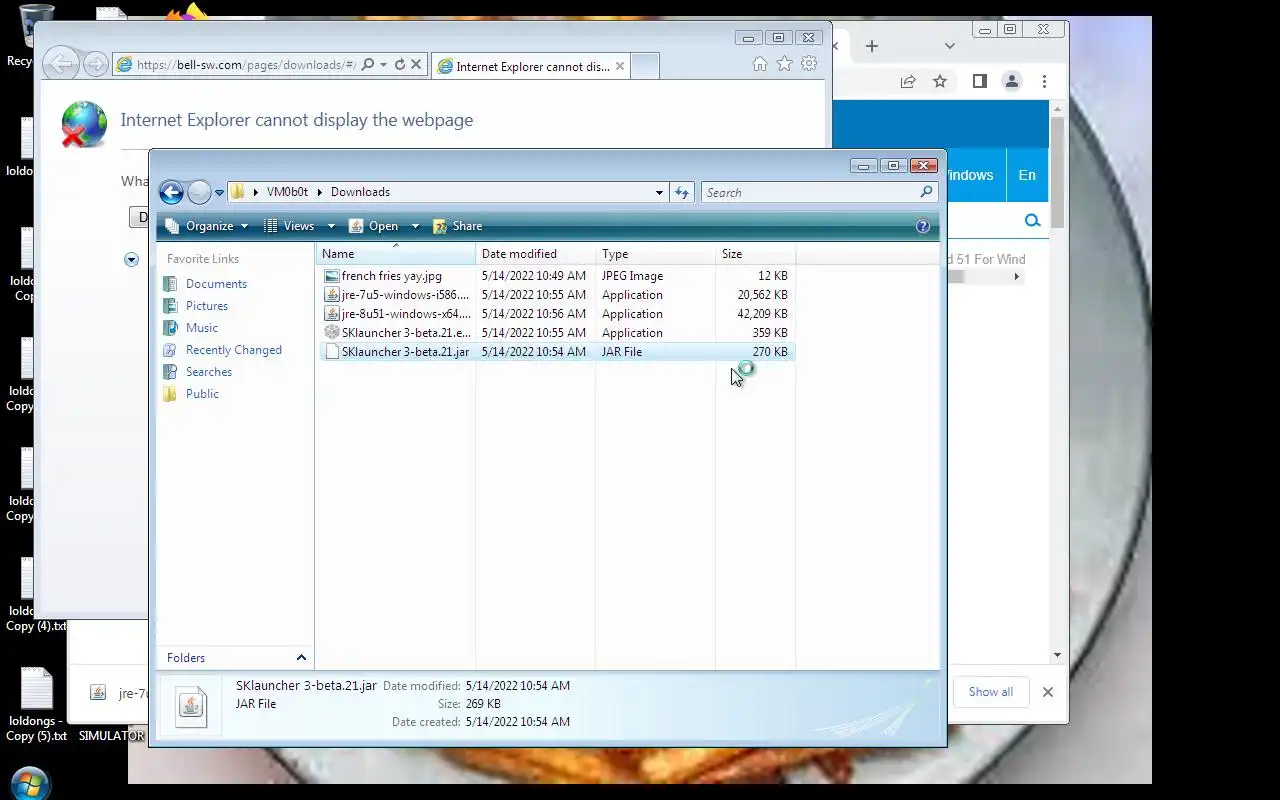This screenshot has width=1280, height=800.
Task: Click the Open button in the Explorer toolbar
Action: 374,226
